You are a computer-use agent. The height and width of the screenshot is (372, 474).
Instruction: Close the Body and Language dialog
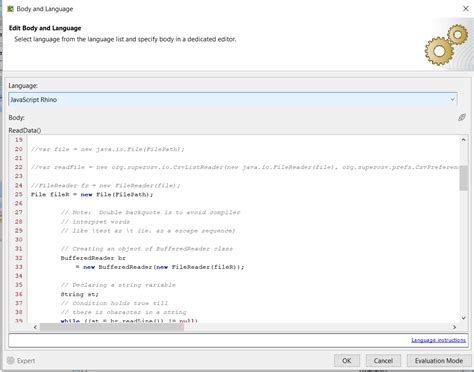(x=466, y=9)
